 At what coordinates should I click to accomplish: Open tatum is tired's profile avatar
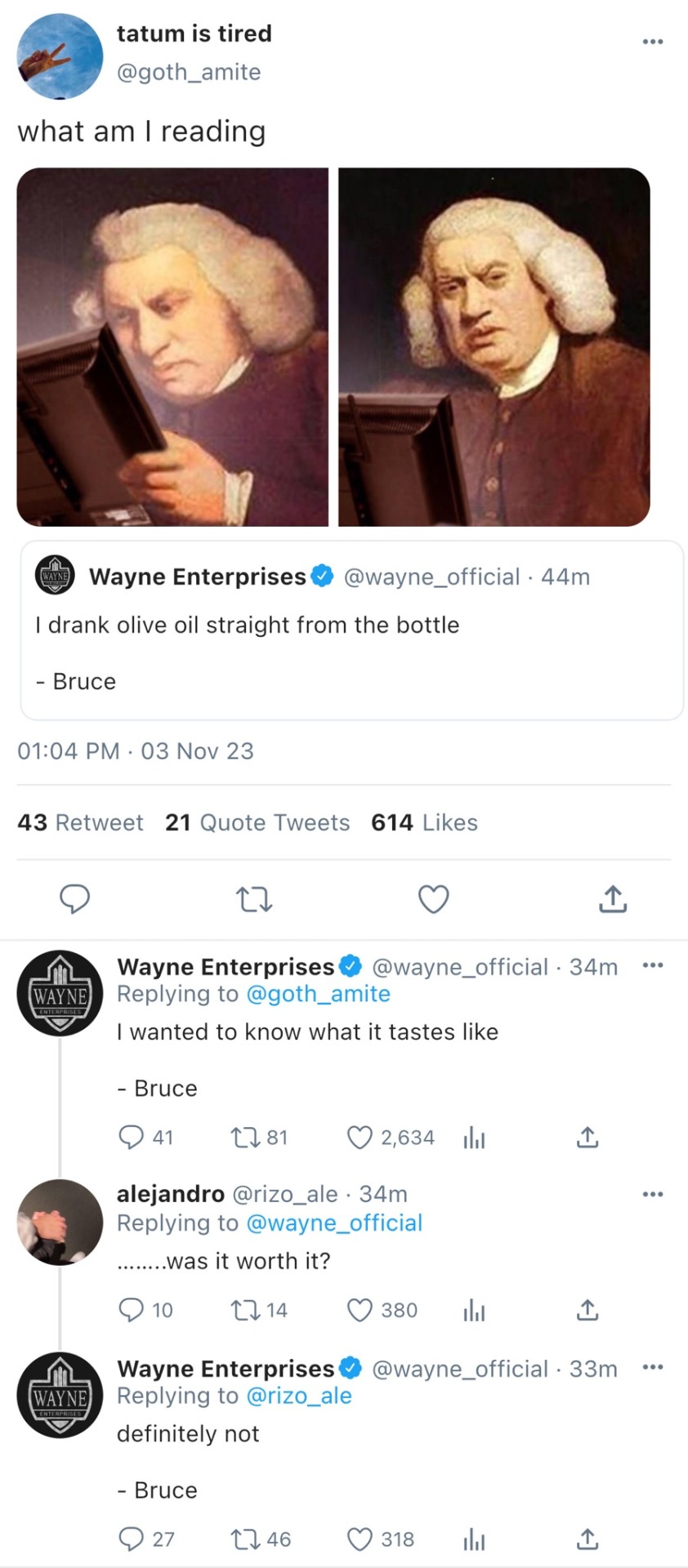[x=60, y=56]
